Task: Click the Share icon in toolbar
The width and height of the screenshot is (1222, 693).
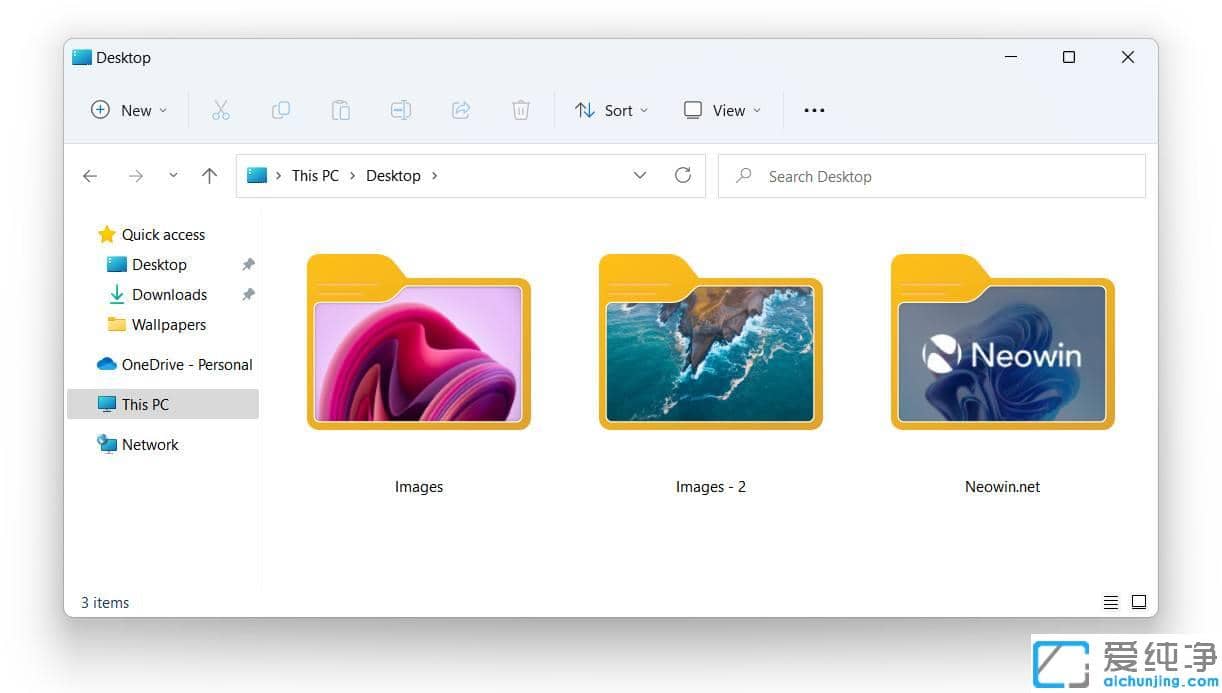Action: [461, 110]
